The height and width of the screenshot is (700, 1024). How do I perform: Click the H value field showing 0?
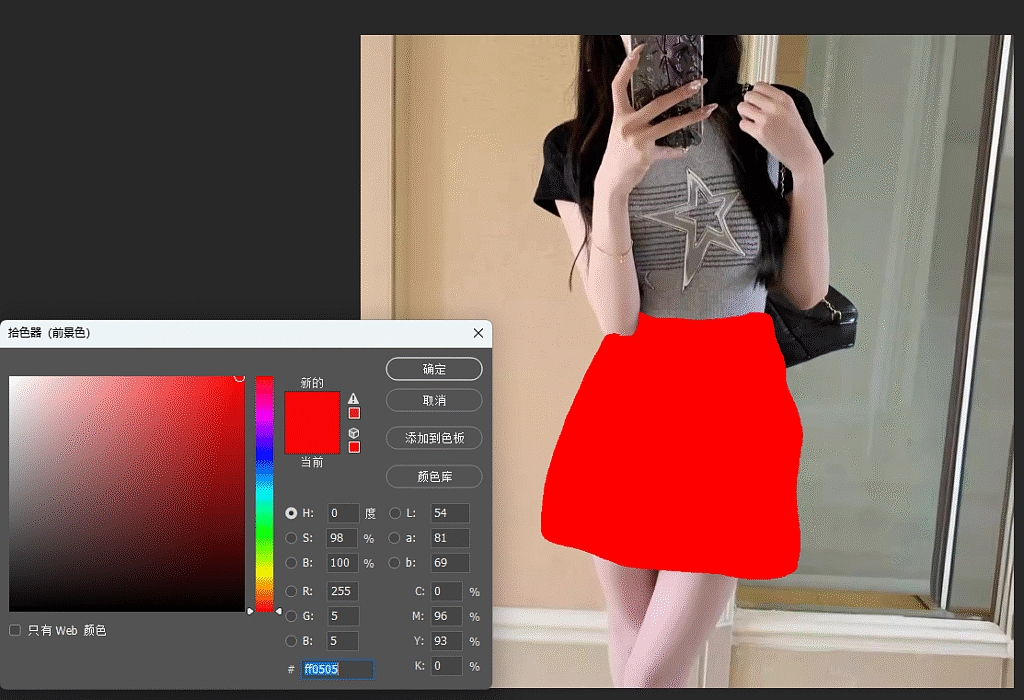tap(343, 513)
